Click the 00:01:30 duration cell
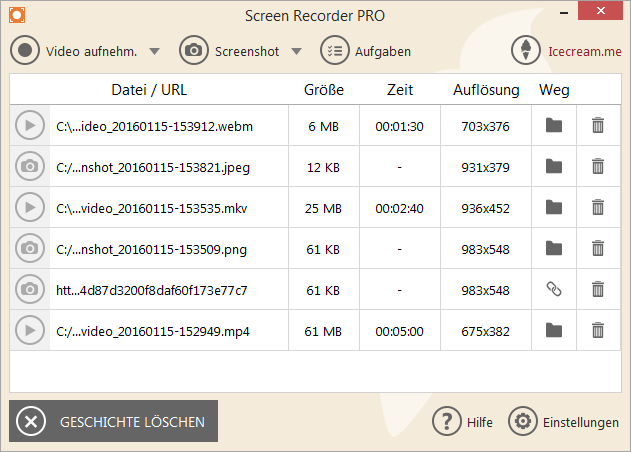The image size is (631, 452). (400, 126)
